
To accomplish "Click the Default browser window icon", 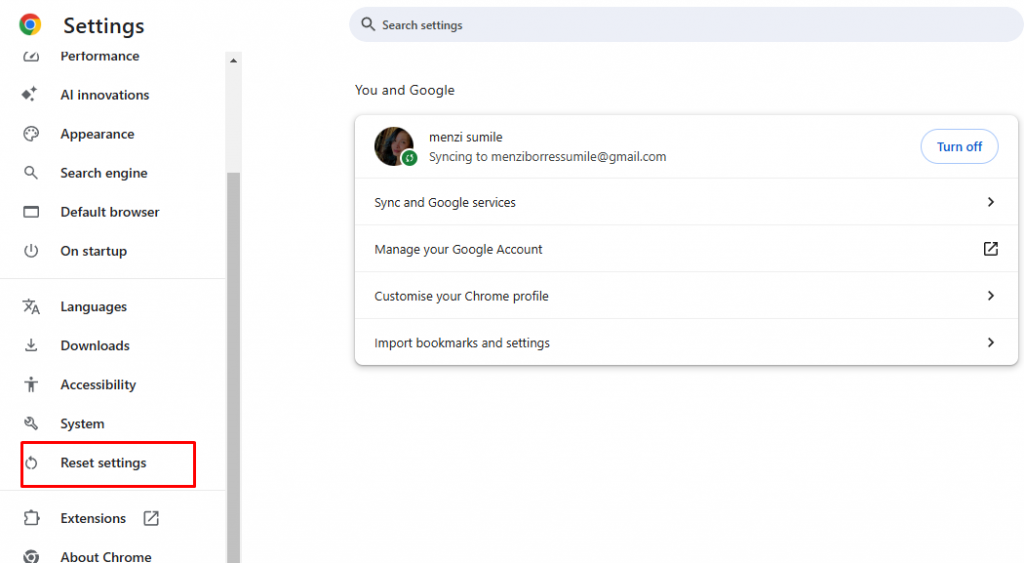I will click(31, 212).
